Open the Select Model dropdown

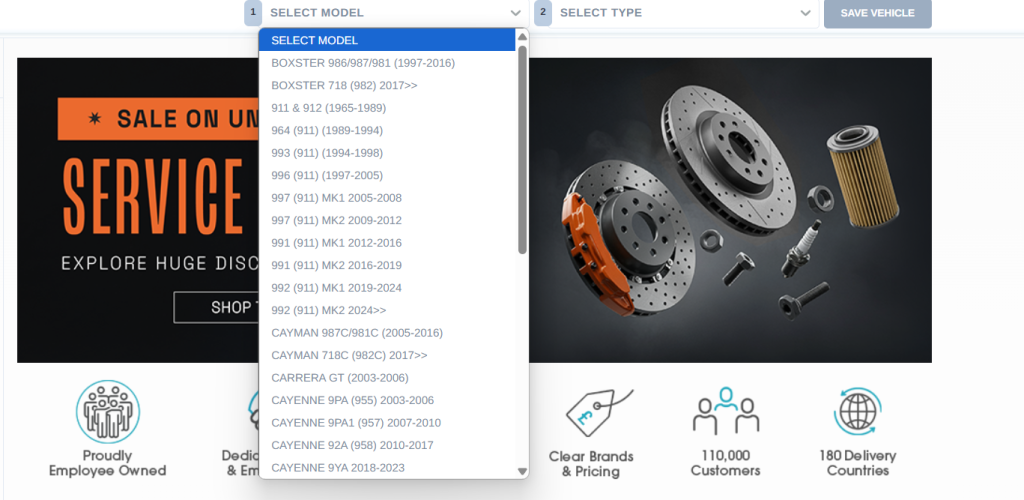[x=394, y=13]
